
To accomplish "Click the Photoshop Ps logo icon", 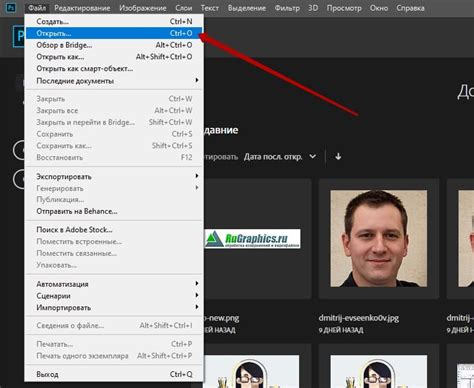I will [x=11, y=7].
